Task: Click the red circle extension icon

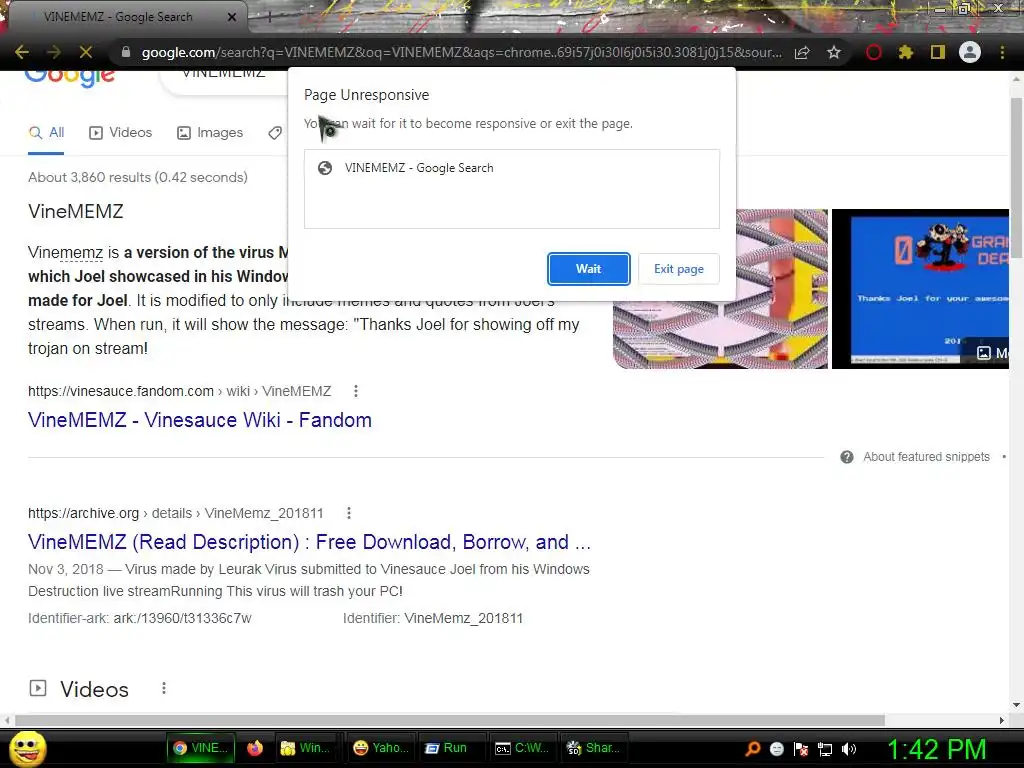Action: coord(874,52)
